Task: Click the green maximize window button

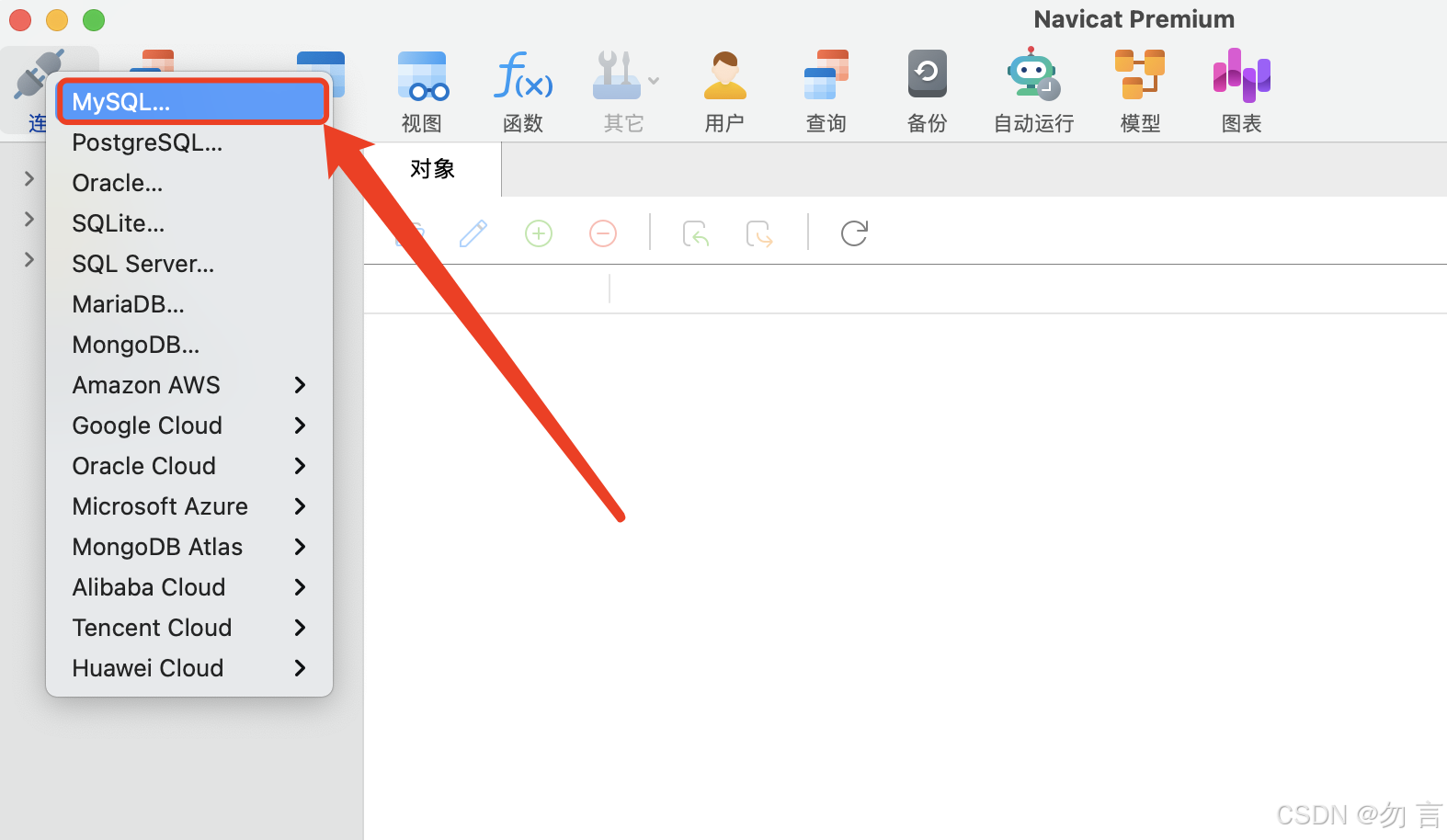Action: [x=94, y=19]
